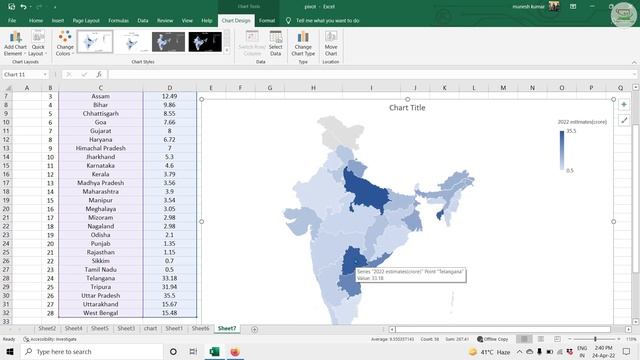Select the first light chart style thumbnail

pos(95,42)
